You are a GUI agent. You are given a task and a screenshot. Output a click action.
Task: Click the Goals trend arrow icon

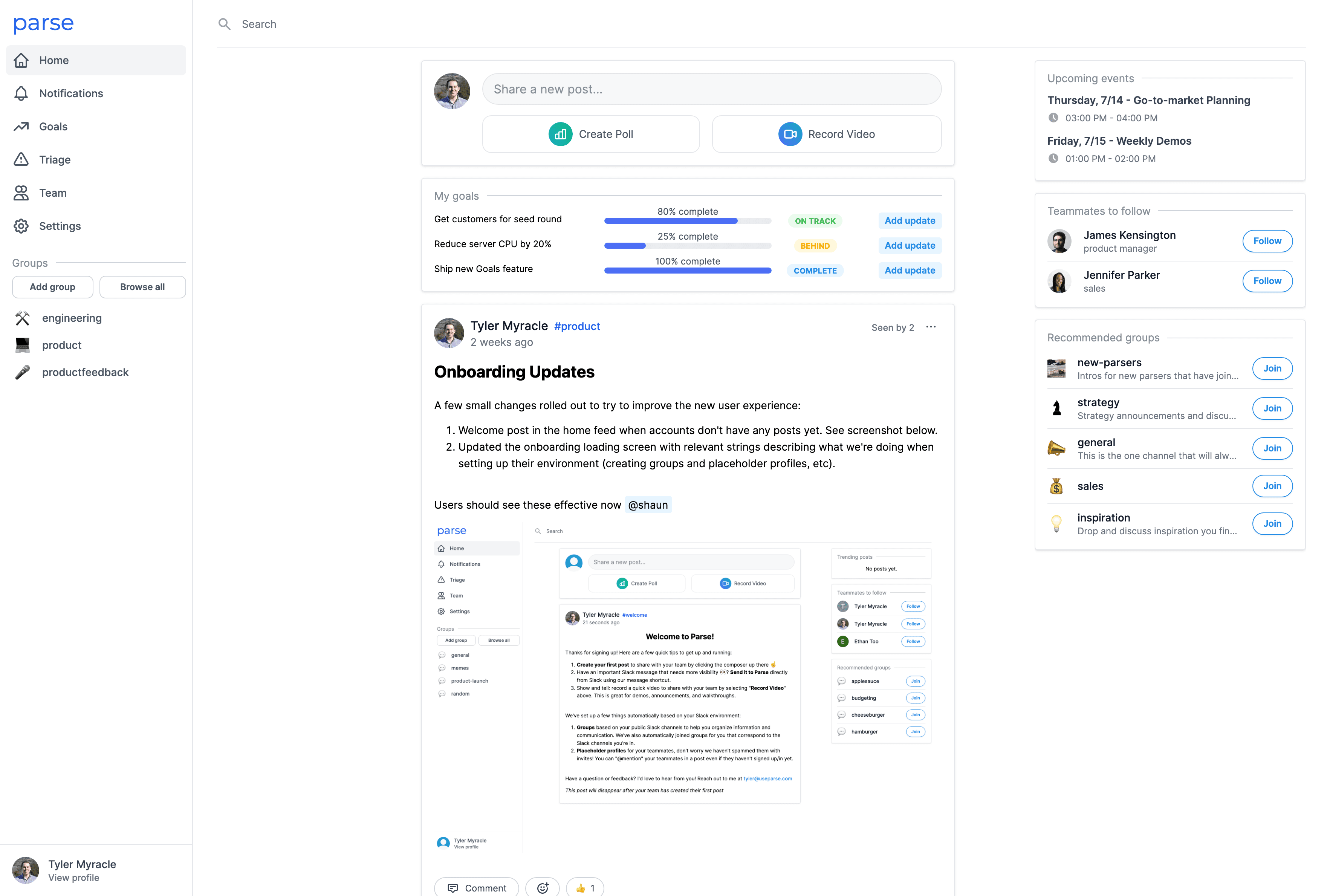(21, 126)
